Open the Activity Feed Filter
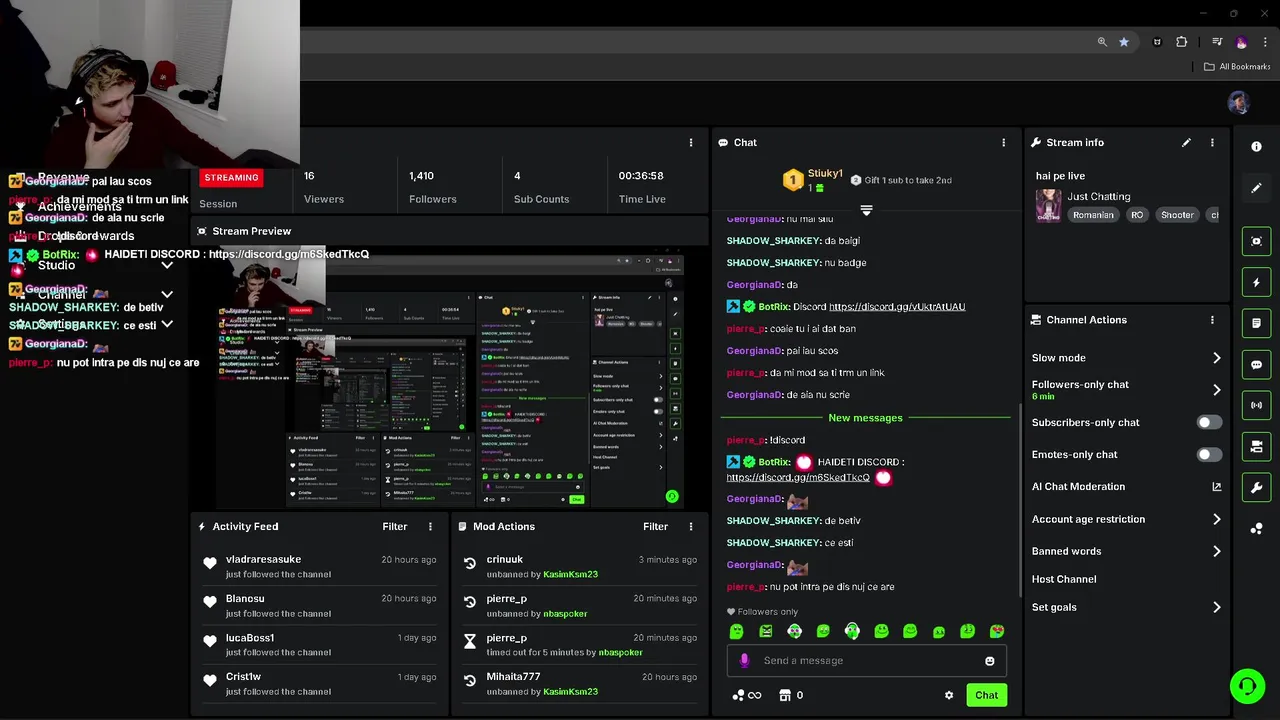 (394, 526)
